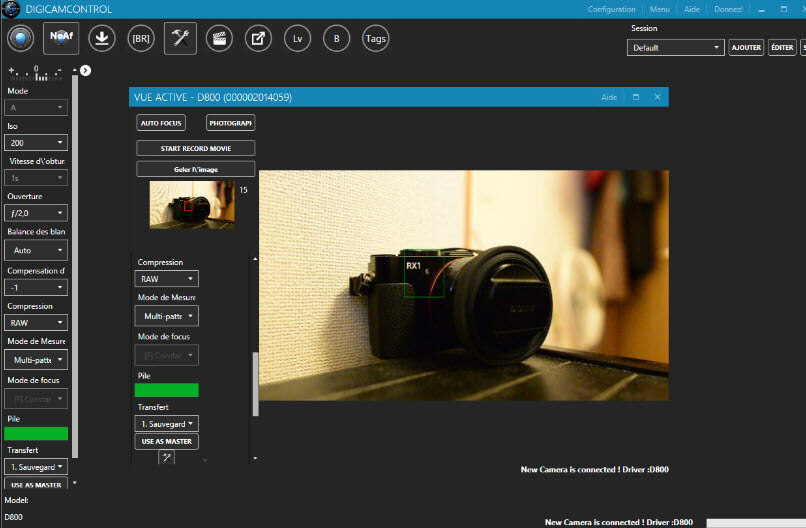The image size is (806, 528).
Task: Open the Iso 200 dropdown in sidebar
Action: point(35,142)
